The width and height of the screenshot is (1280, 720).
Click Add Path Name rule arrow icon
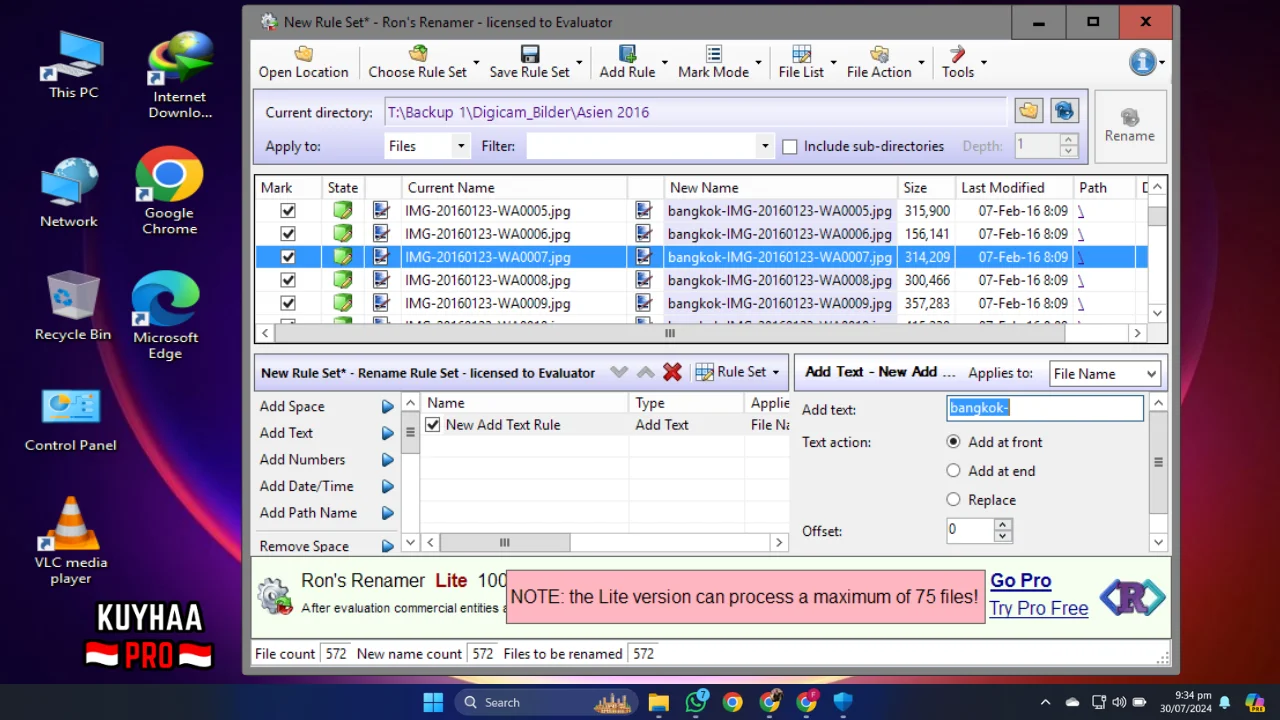[x=387, y=513]
